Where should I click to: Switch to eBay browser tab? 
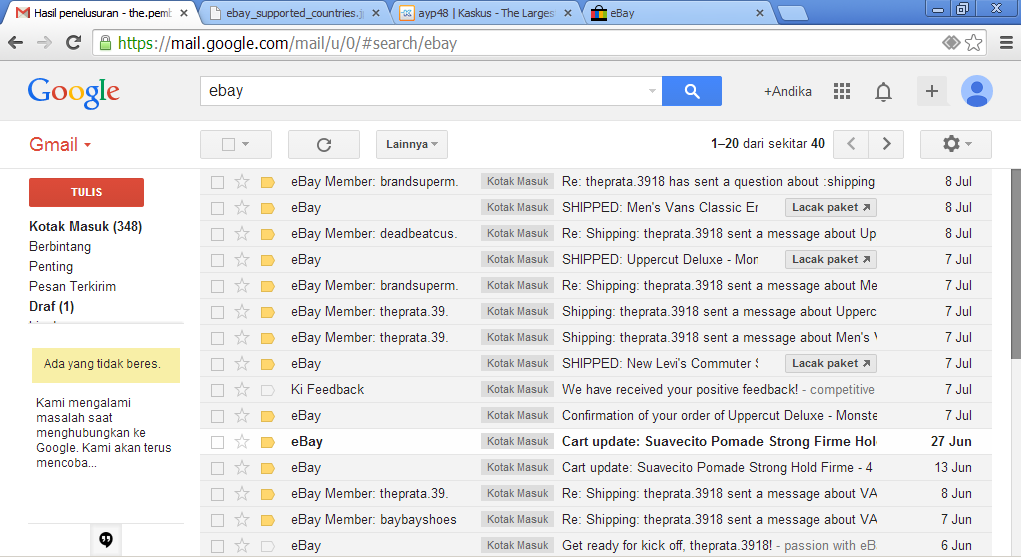pyautogui.click(x=677, y=13)
